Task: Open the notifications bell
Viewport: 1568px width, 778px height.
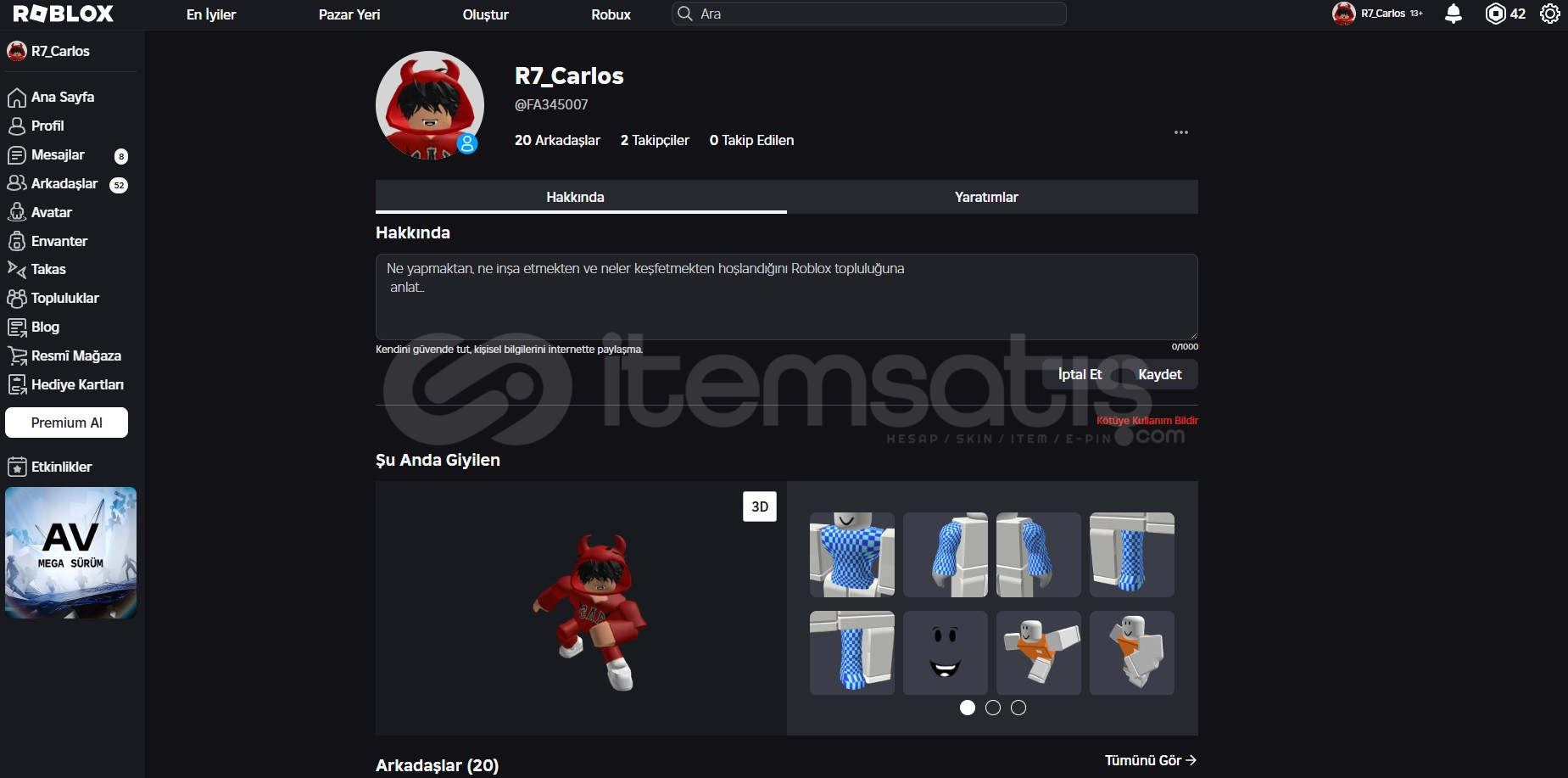Action: coord(1454,14)
